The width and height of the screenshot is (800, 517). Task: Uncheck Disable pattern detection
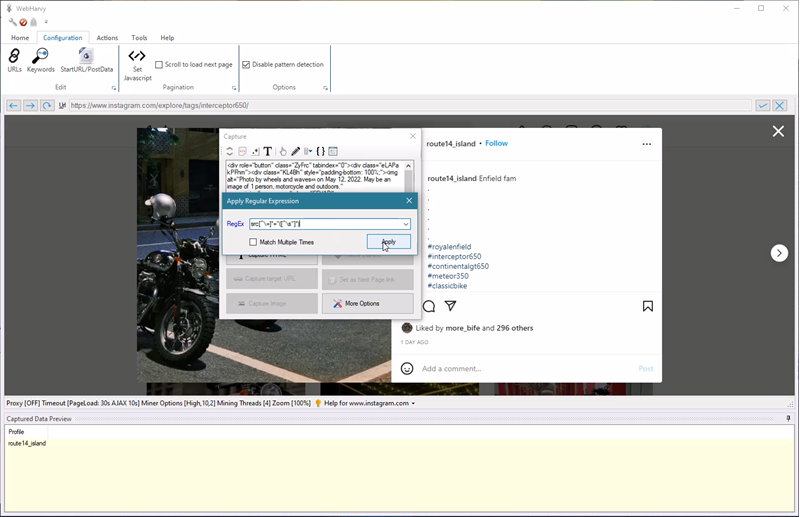click(246, 65)
